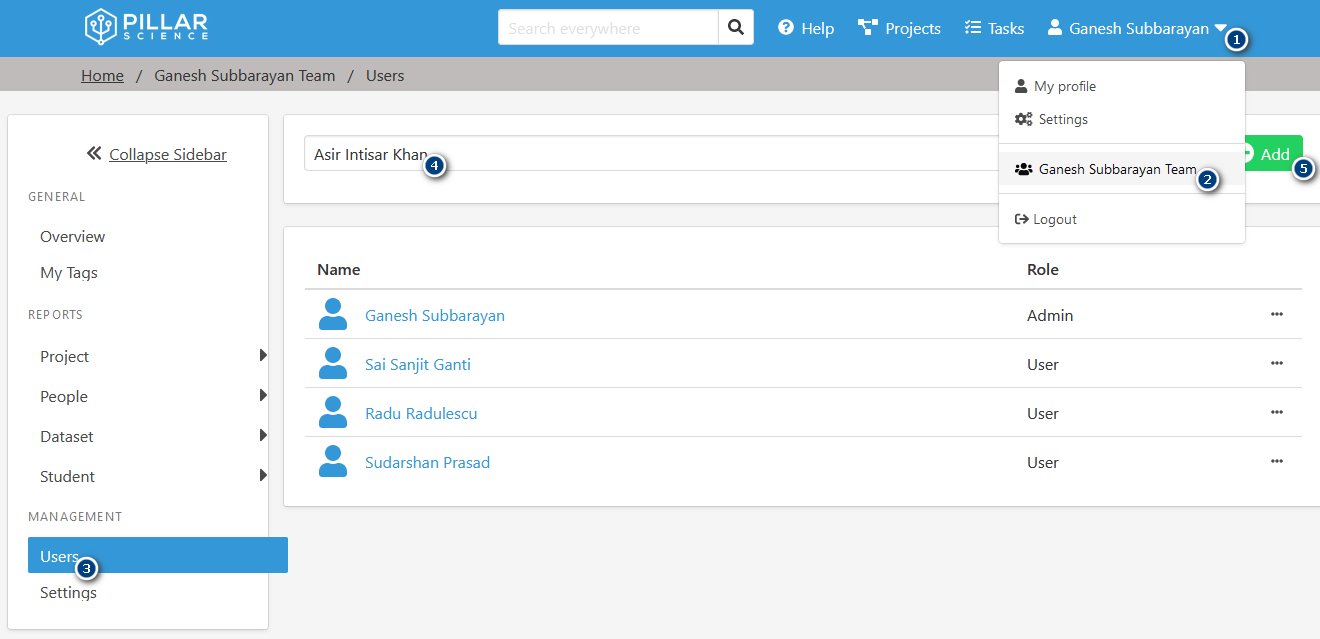The height and width of the screenshot is (639, 1320).
Task: Select My profile from the user menu
Action: click(x=1064, y=87)
